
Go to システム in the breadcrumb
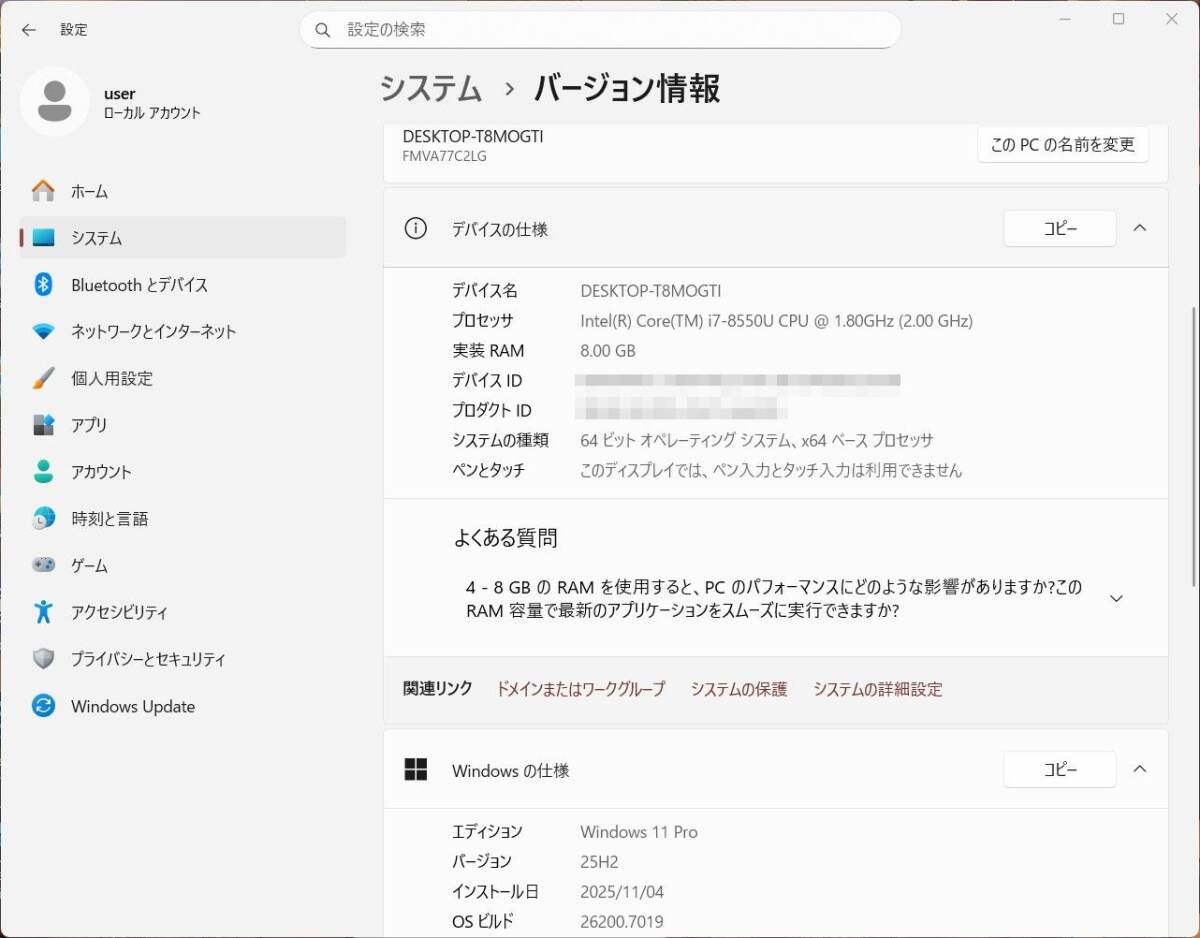tap(431, 89)
